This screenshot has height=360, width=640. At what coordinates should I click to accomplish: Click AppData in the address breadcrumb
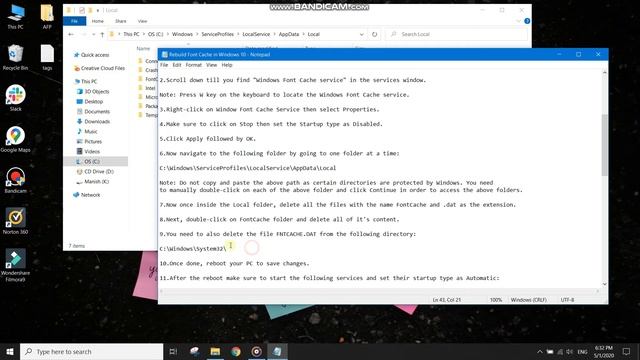289,34
